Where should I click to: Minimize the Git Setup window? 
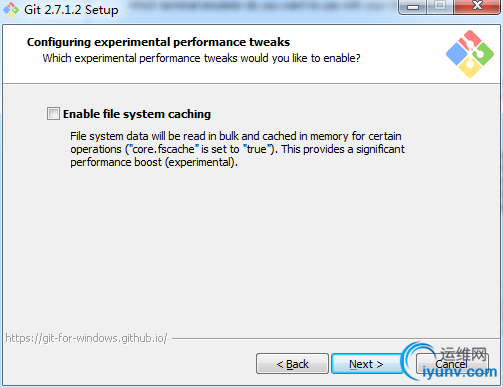(413, 7)
